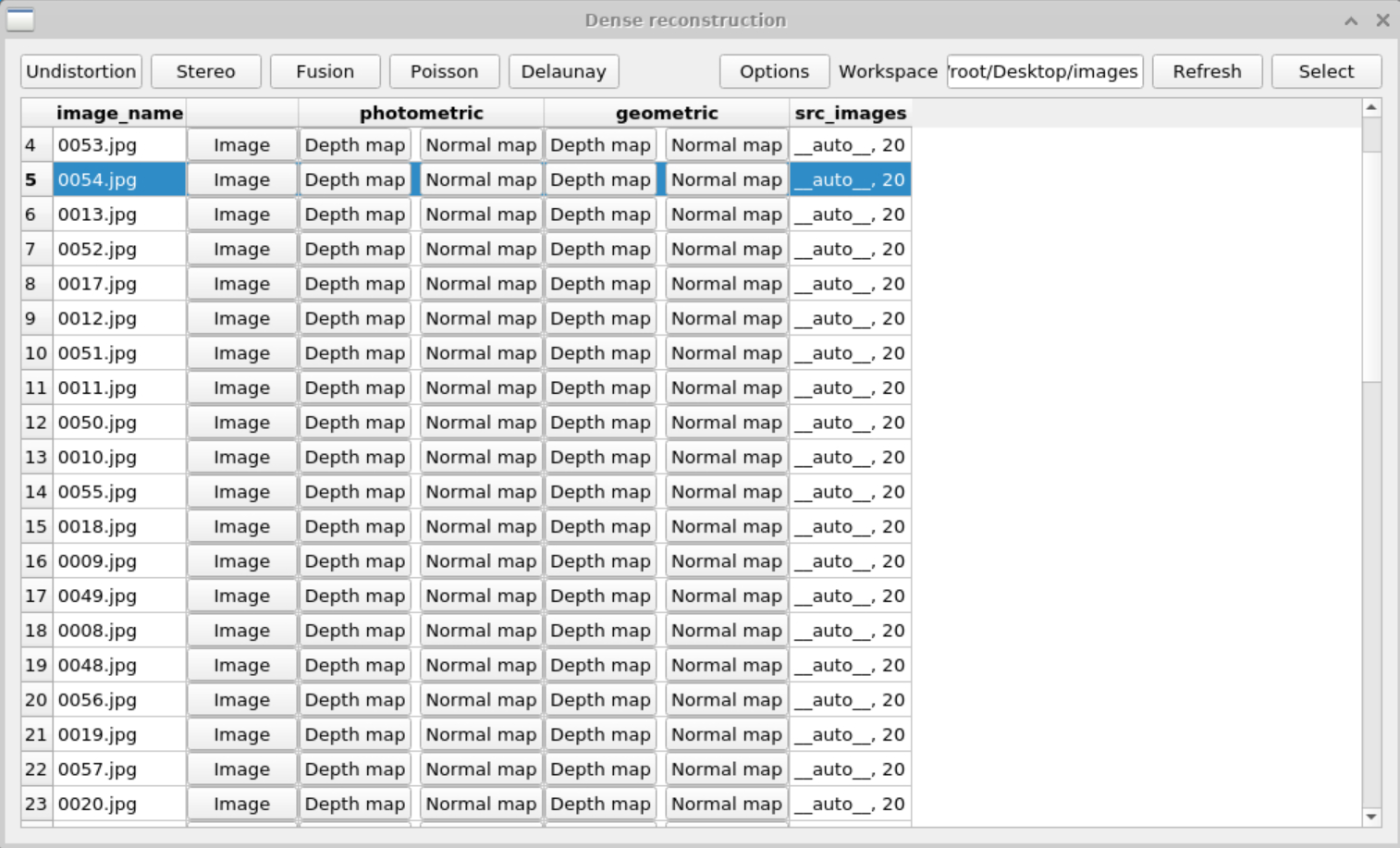Run the Fusion button
This screenshot has width=1400, height=848.
click(x=325, y=71)
